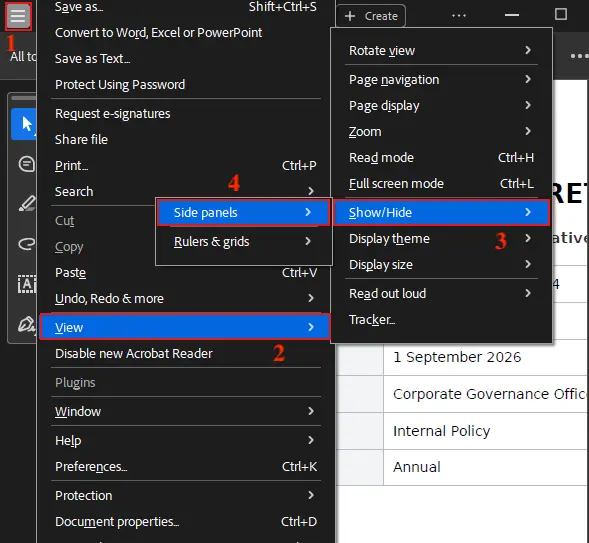Viewport: 589px width, 543px height.
Task: Expand the Zoom submenu
Action: (x=441, y=131)
